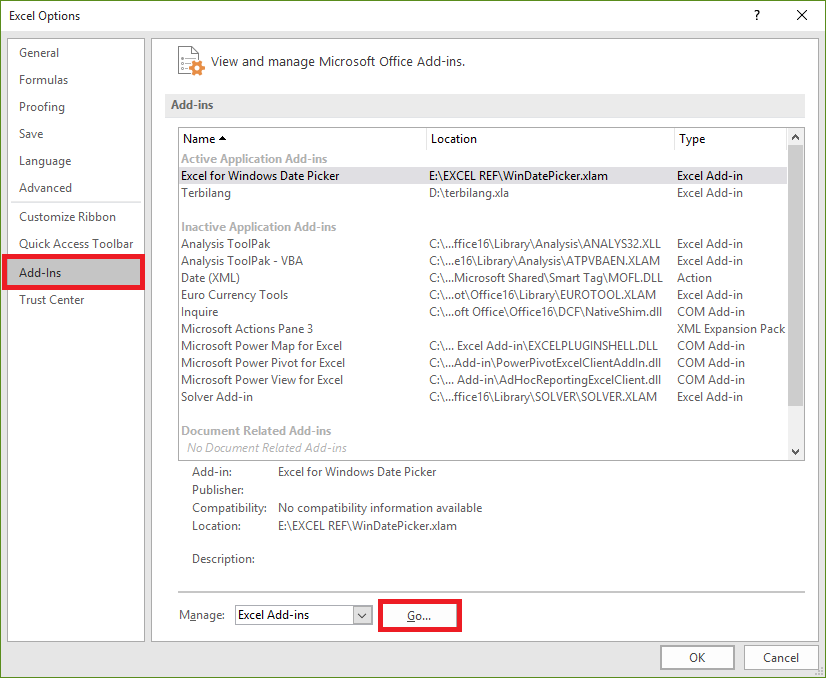The image size is (826, 678).
Task: Select the Analysis ToolPak row
Action: point(483,244)
